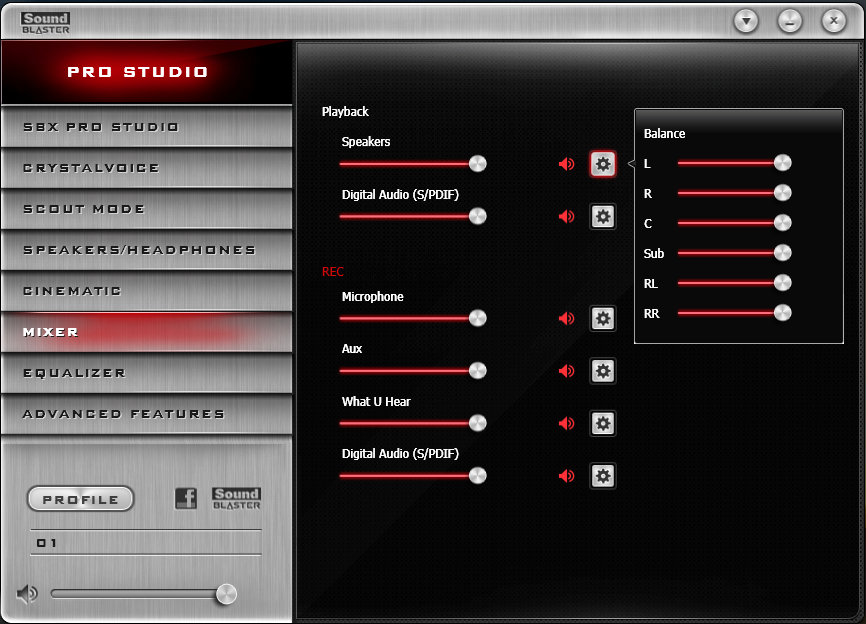Mute the Speakers playback channel

tap(567, 164)
